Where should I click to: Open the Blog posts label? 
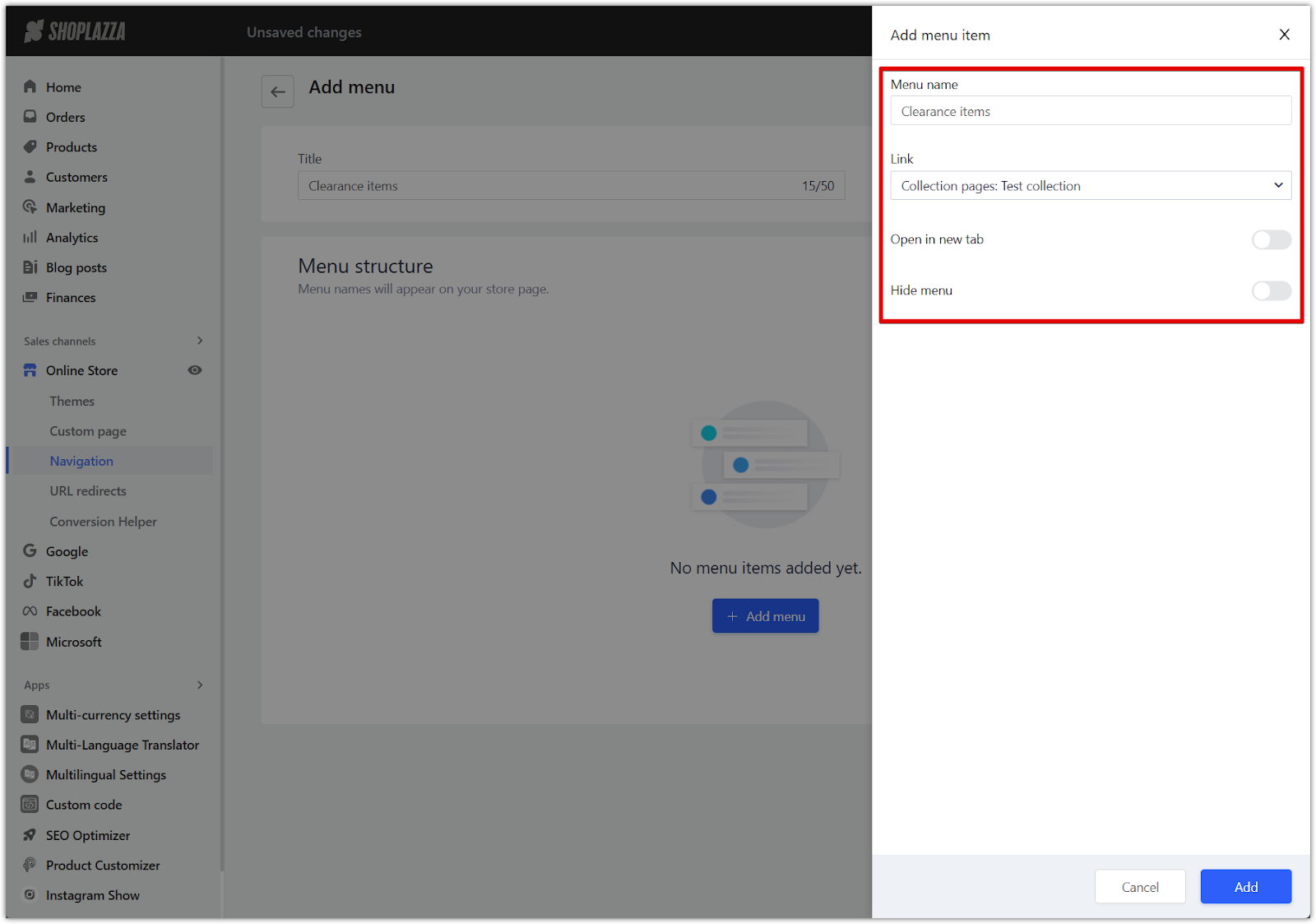pyautogui.click(x=76, y=267)
